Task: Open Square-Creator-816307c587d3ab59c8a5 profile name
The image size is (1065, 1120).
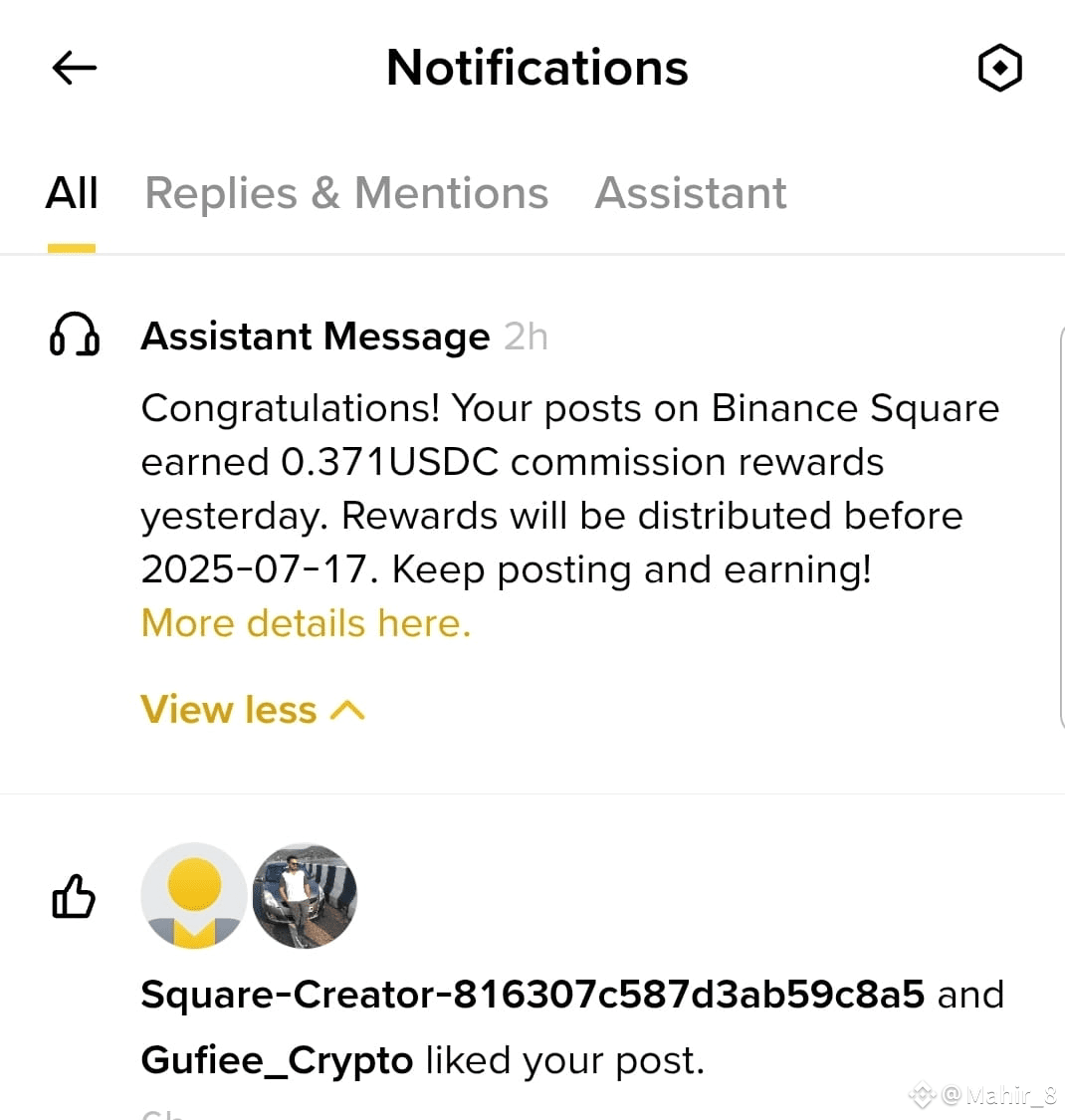Action: (532, 994)
